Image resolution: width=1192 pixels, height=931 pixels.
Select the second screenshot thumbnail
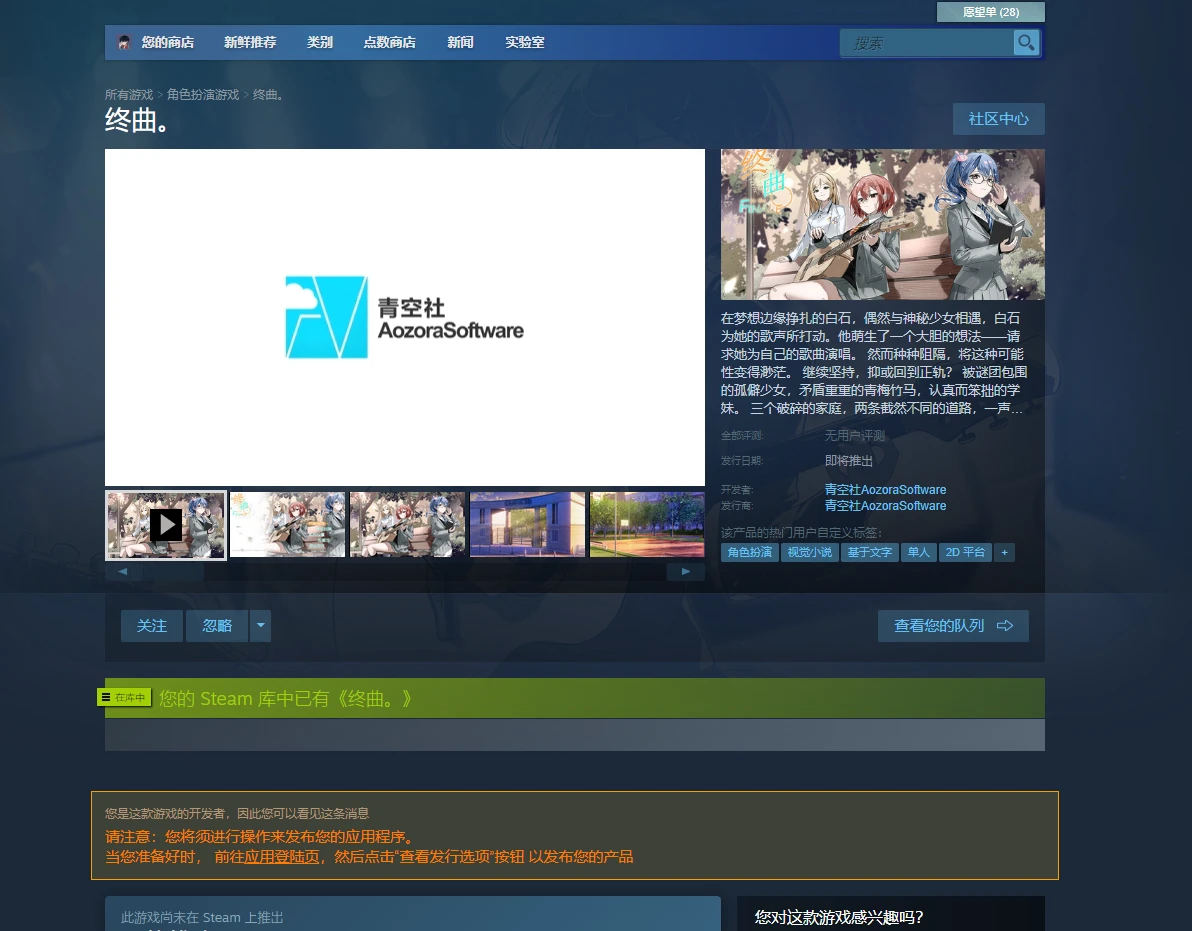pos(287,524)
